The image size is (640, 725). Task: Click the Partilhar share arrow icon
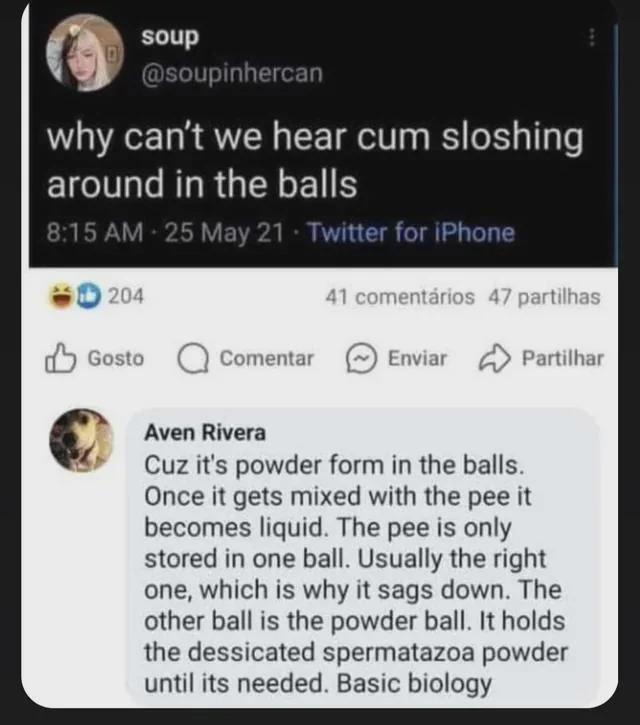[496, 358]
